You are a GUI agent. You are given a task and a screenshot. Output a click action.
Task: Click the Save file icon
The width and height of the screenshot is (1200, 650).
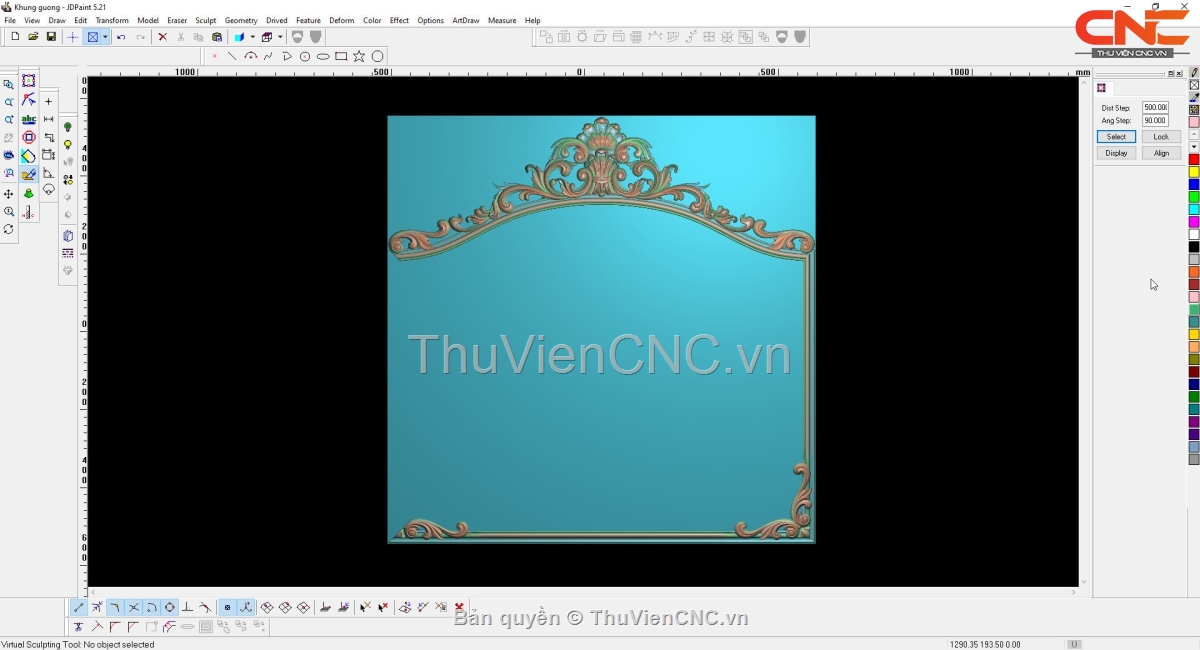coord(51,37)
